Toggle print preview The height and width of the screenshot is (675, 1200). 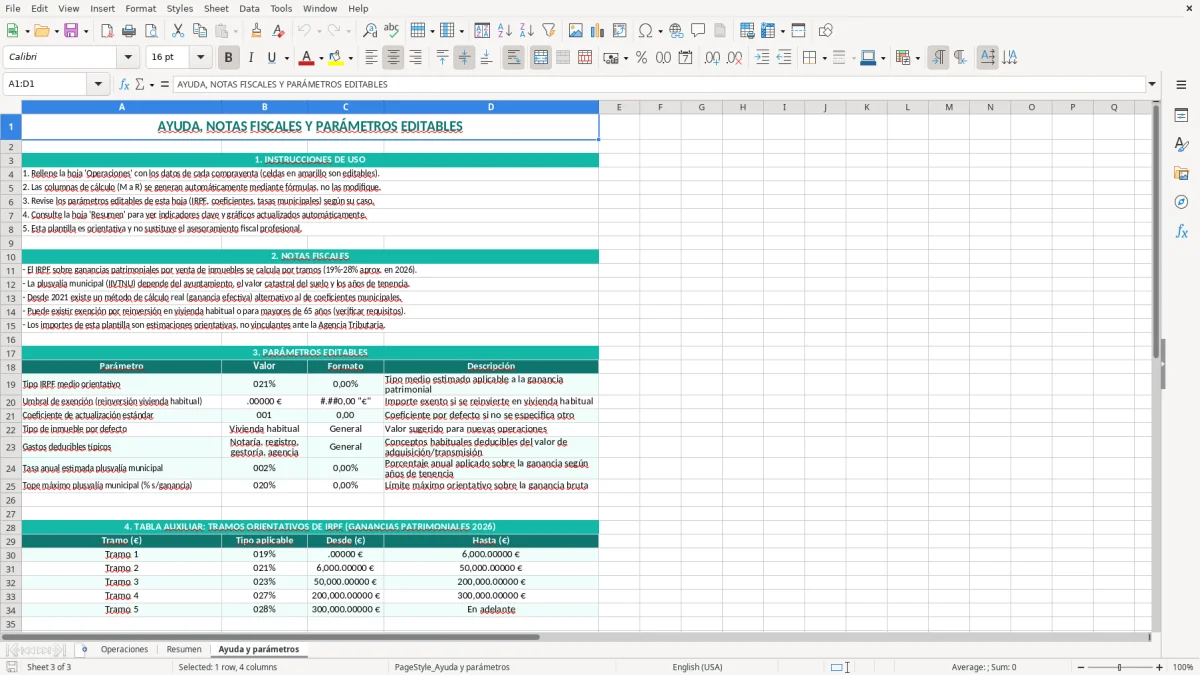click(x=150, y=31)
